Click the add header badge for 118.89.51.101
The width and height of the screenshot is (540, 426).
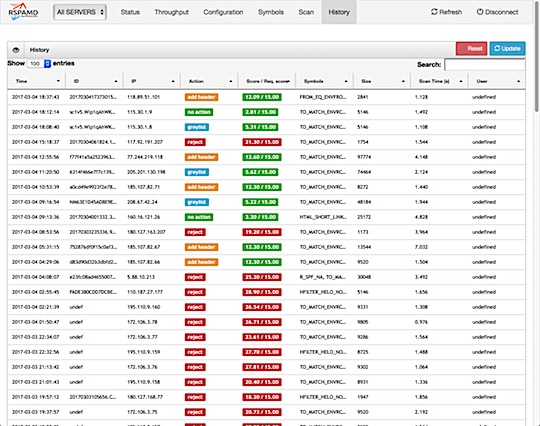click(x=201, y=97)
